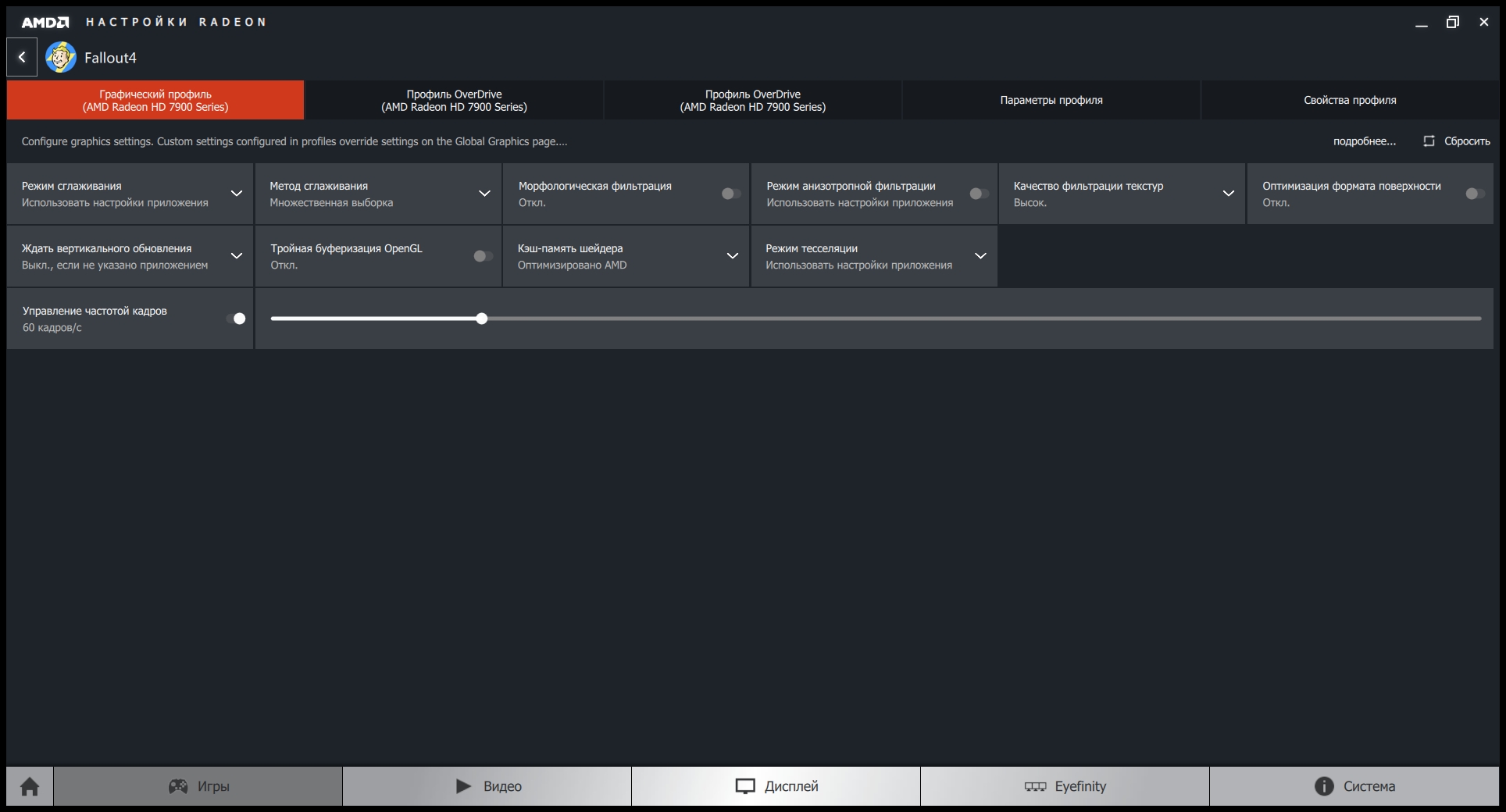Toggle Морфологическая фильтрация switch
The width and height of the screenshot is (1506, 812).
tap(731, 194)
